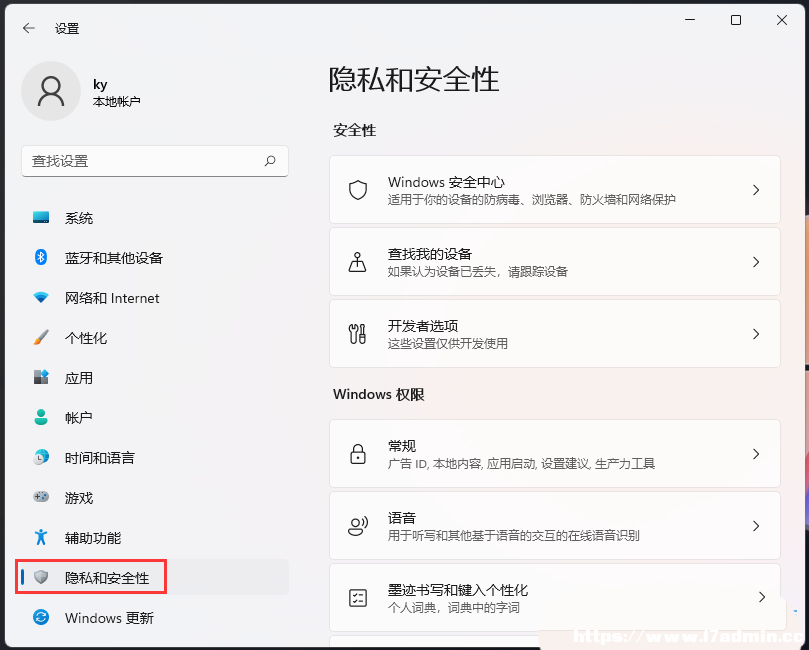Click the ky 本地帐户 profile name

[x=117, y=92]
